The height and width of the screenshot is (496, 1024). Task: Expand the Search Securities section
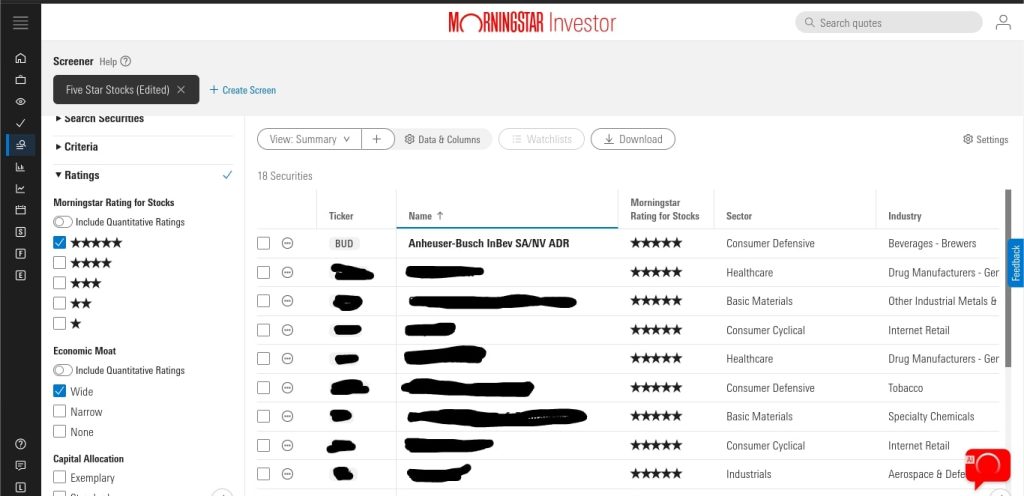[100, 119]
